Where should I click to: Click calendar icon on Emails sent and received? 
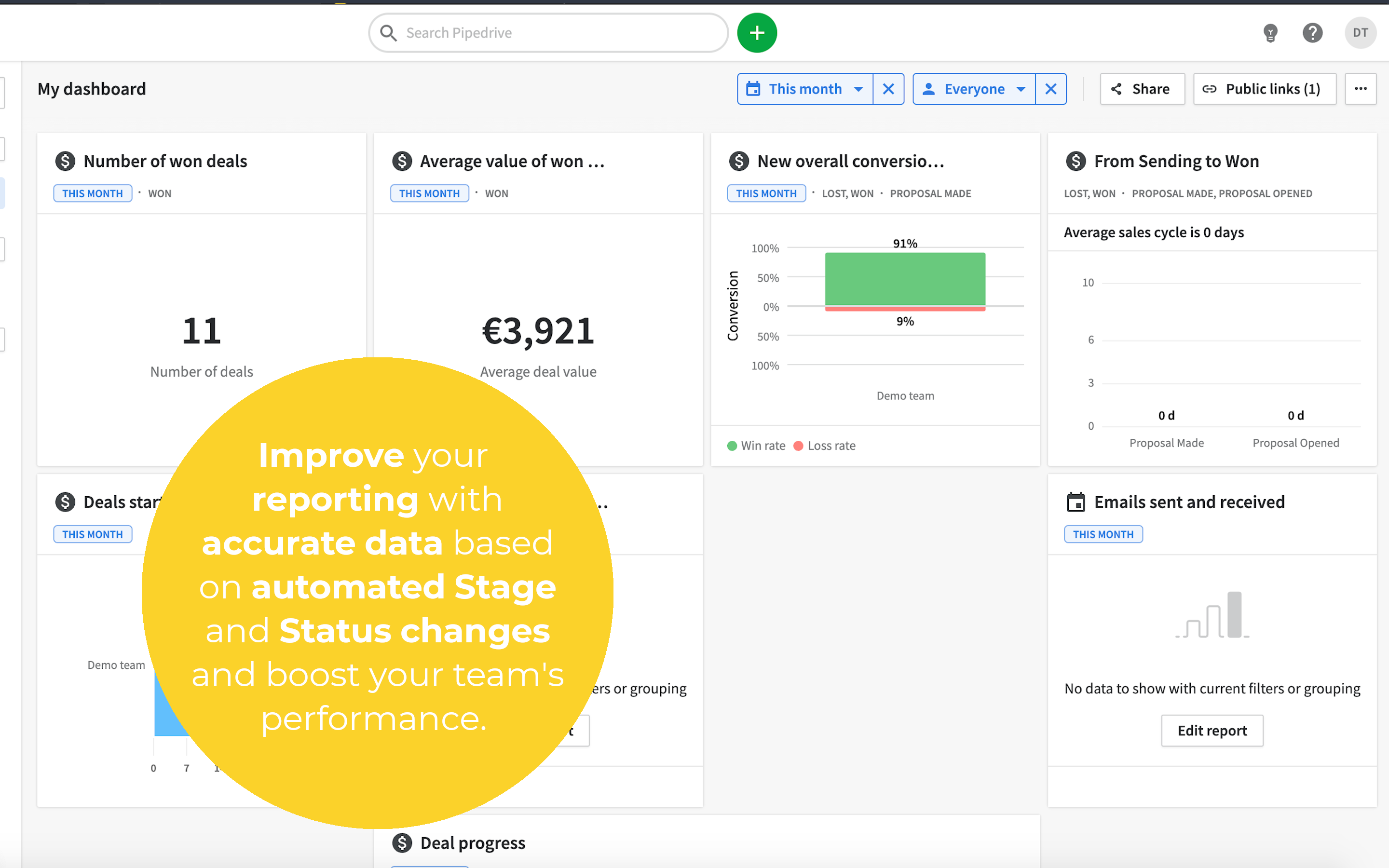[x=1076, y=502]
